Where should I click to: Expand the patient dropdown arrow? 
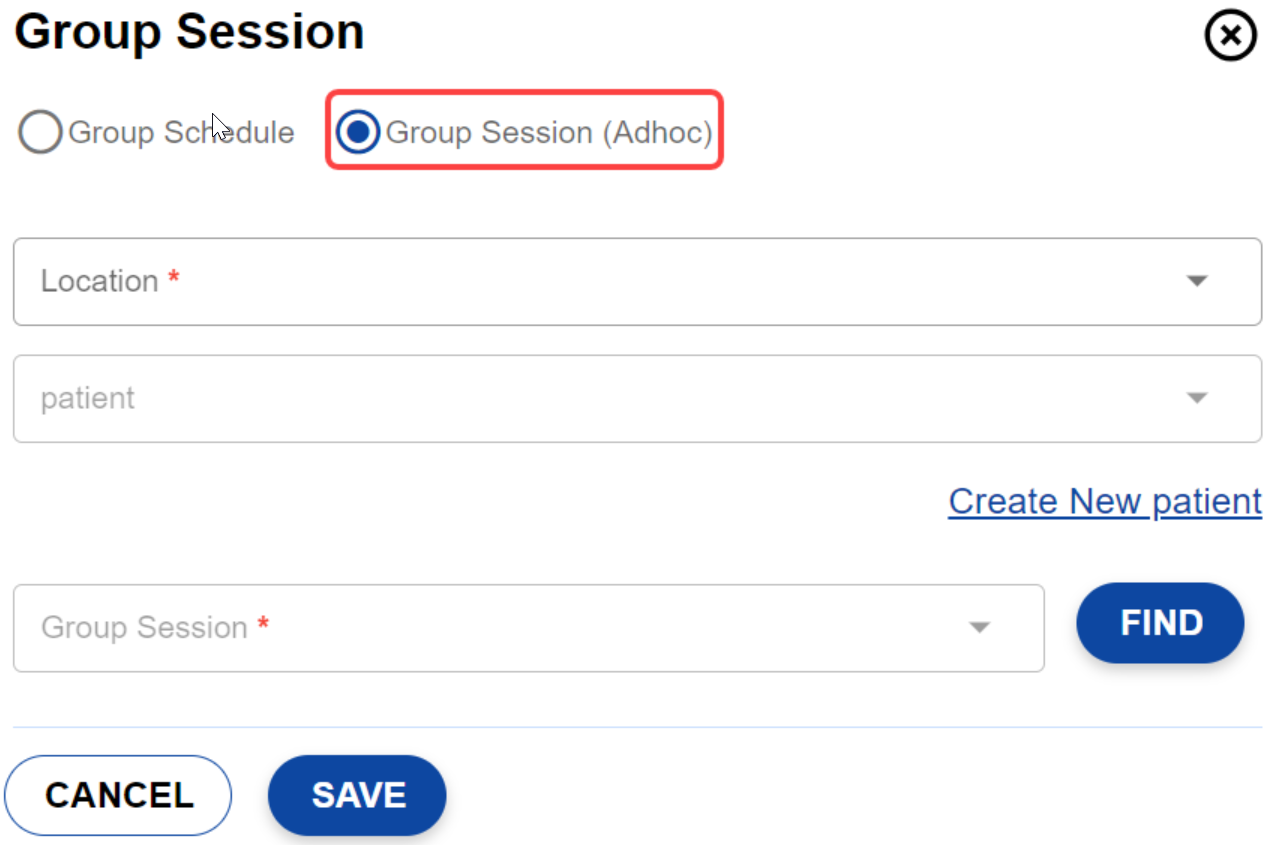[x=1197, y=398]
